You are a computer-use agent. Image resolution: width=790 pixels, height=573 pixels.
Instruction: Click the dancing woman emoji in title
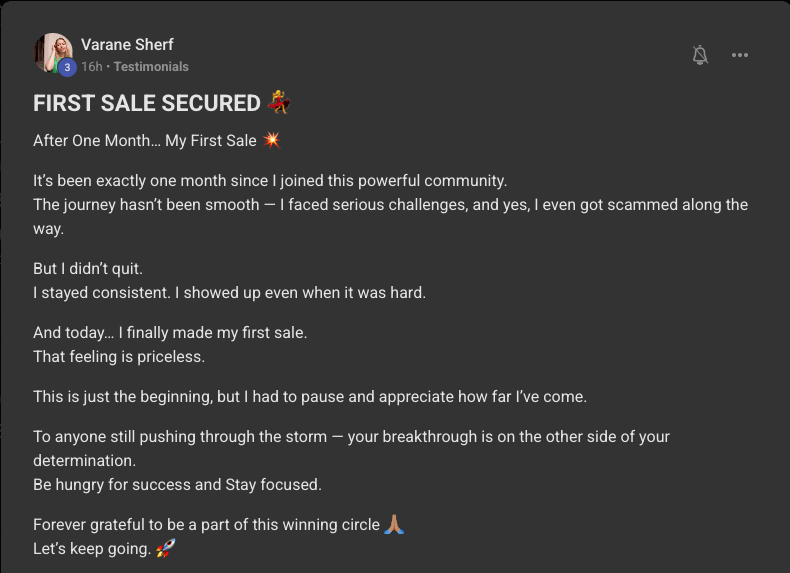(279, 102)
